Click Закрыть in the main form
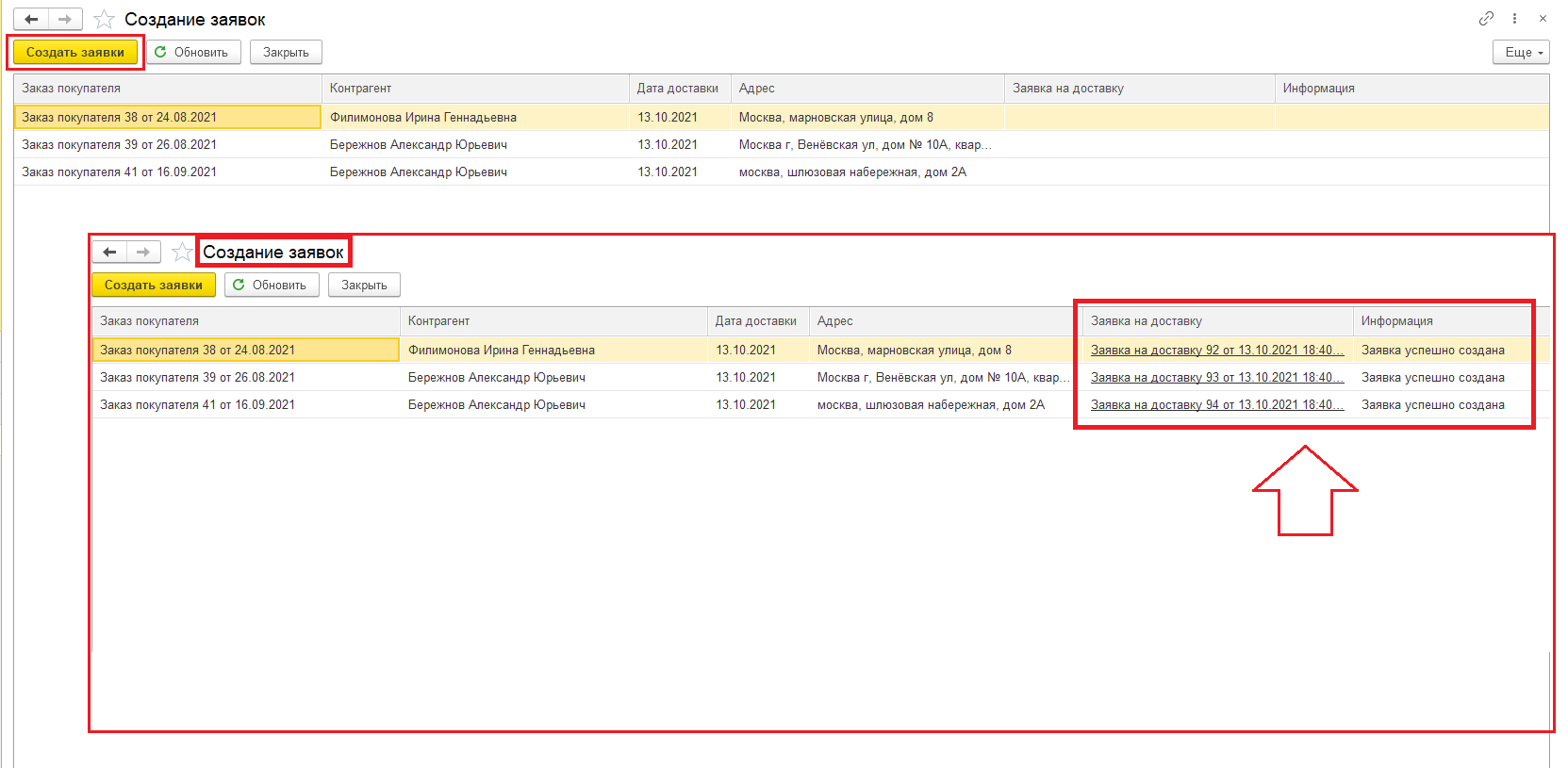This screenshot has width=1568, height=768. (x=286, y=52)
